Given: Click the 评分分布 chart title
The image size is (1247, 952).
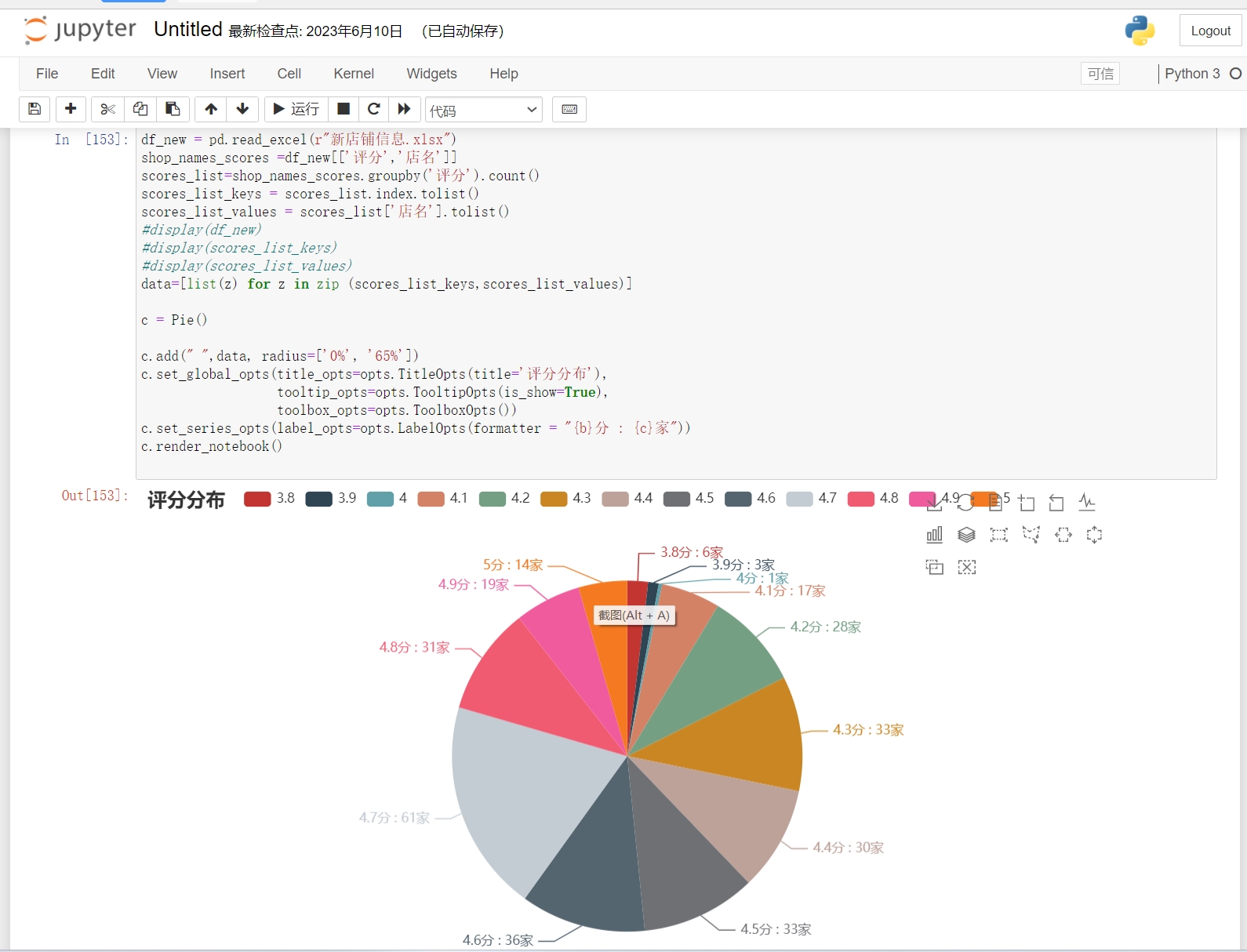Looking at the screenshot, I should 186,500.
